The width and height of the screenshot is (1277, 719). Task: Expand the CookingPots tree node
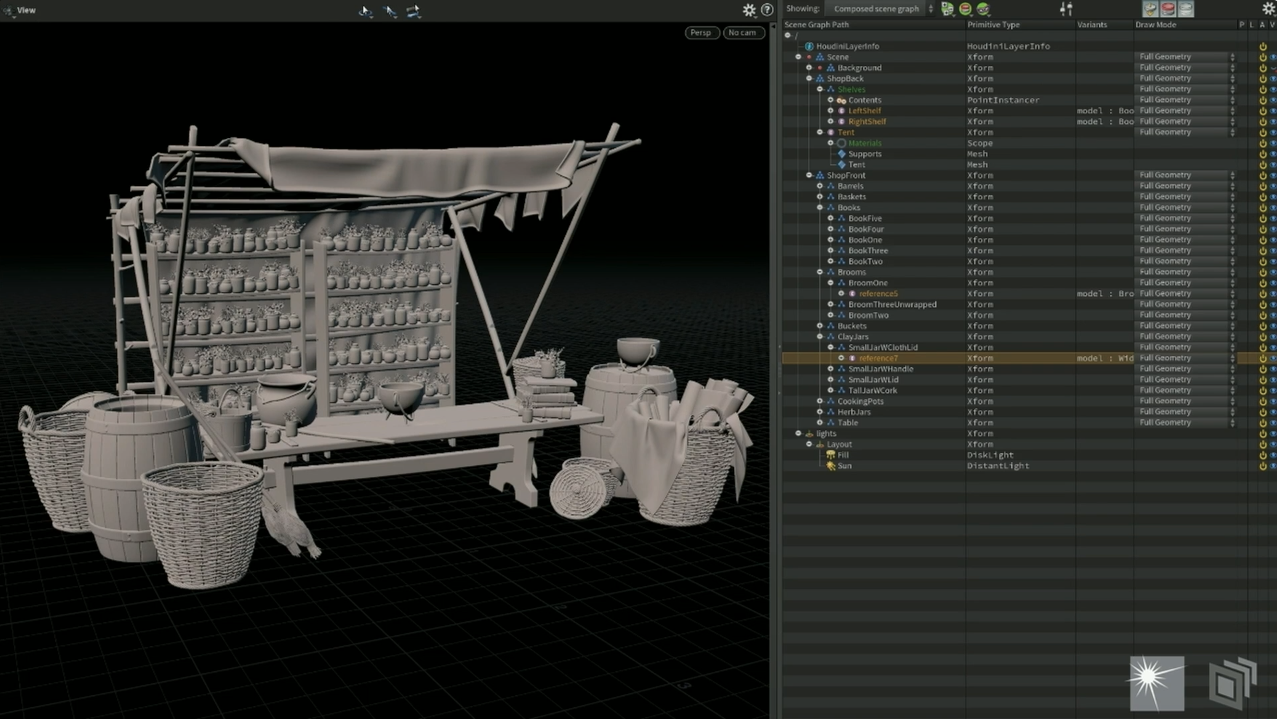pos(820,401)
